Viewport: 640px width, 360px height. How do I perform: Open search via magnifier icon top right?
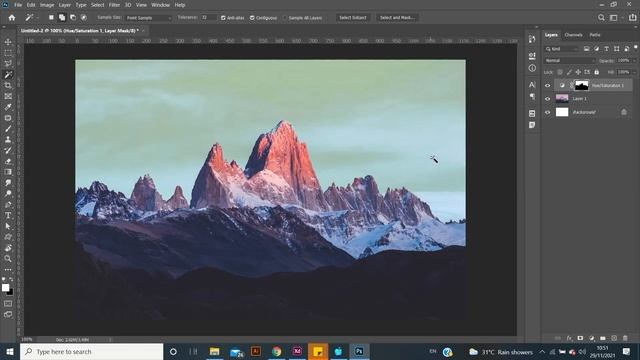[601, 18]
